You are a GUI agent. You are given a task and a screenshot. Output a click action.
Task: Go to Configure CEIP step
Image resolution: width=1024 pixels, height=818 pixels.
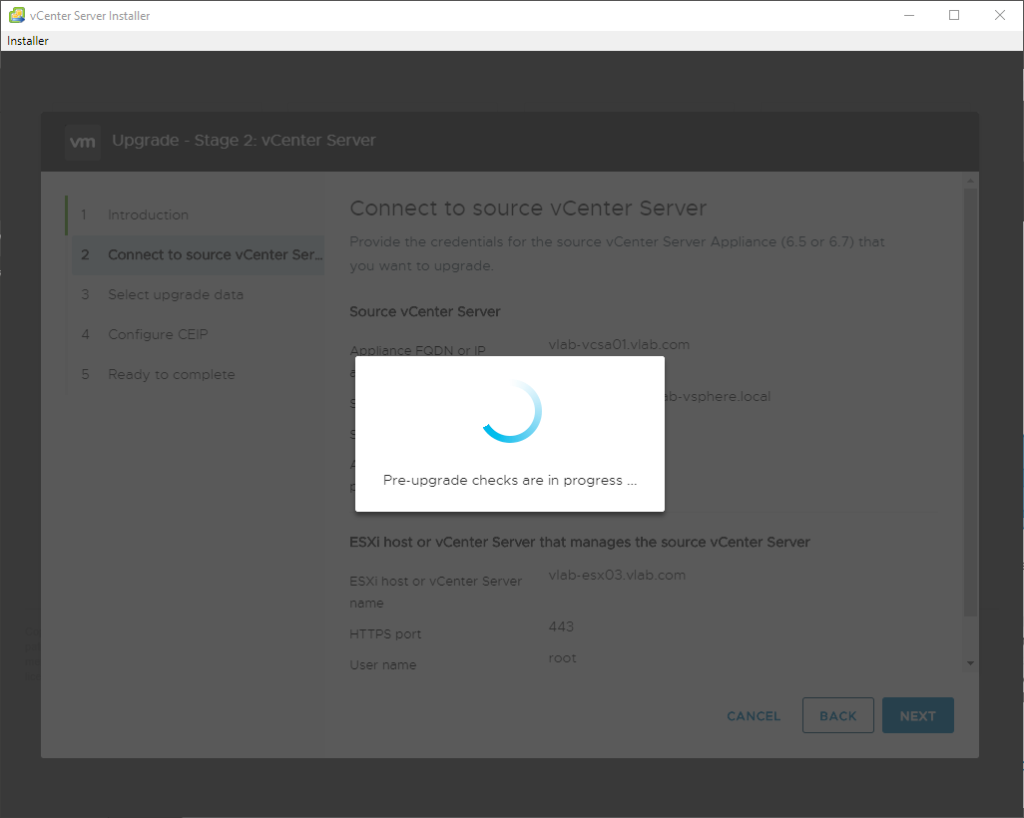(x=157, y=334)
